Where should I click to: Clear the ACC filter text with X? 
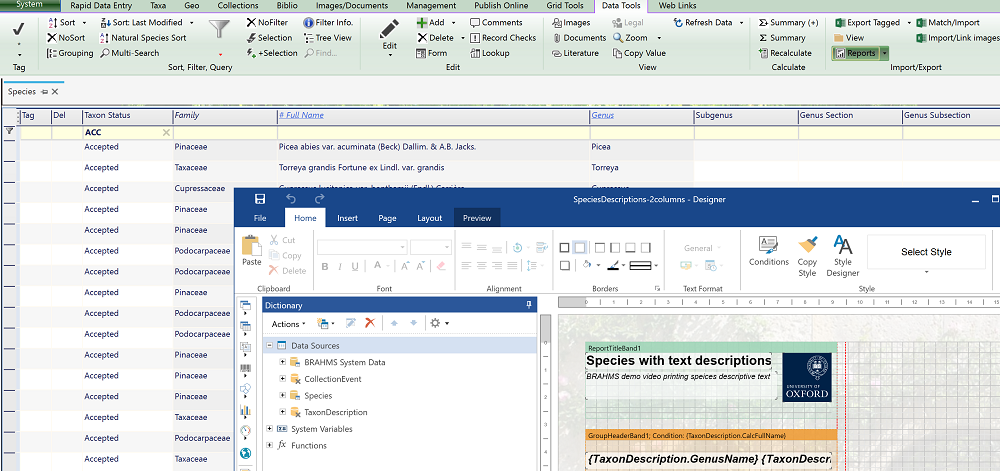pos(166,133)
